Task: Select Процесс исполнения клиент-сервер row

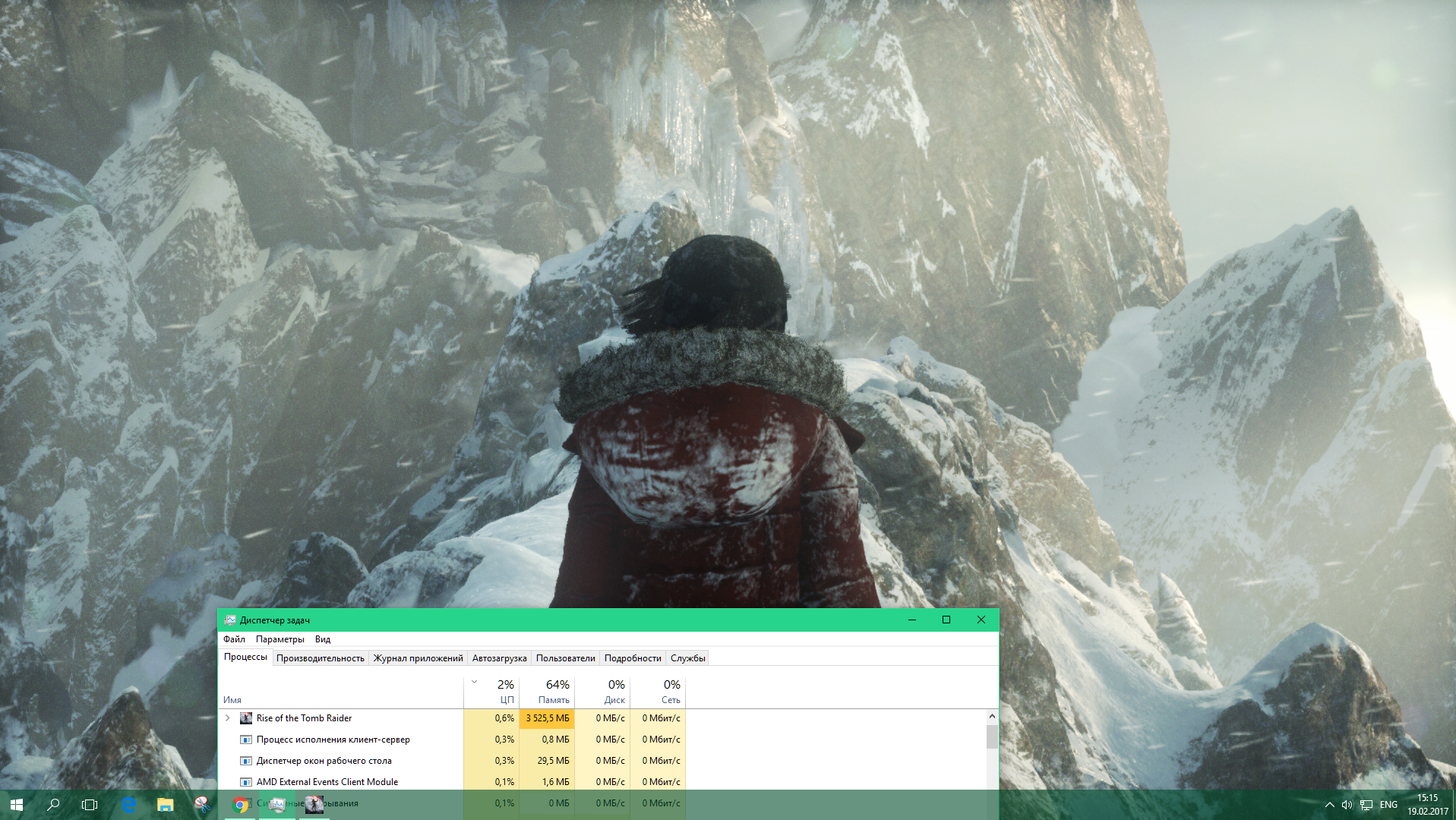Action: pyautogui.click(x=452, y=740)
